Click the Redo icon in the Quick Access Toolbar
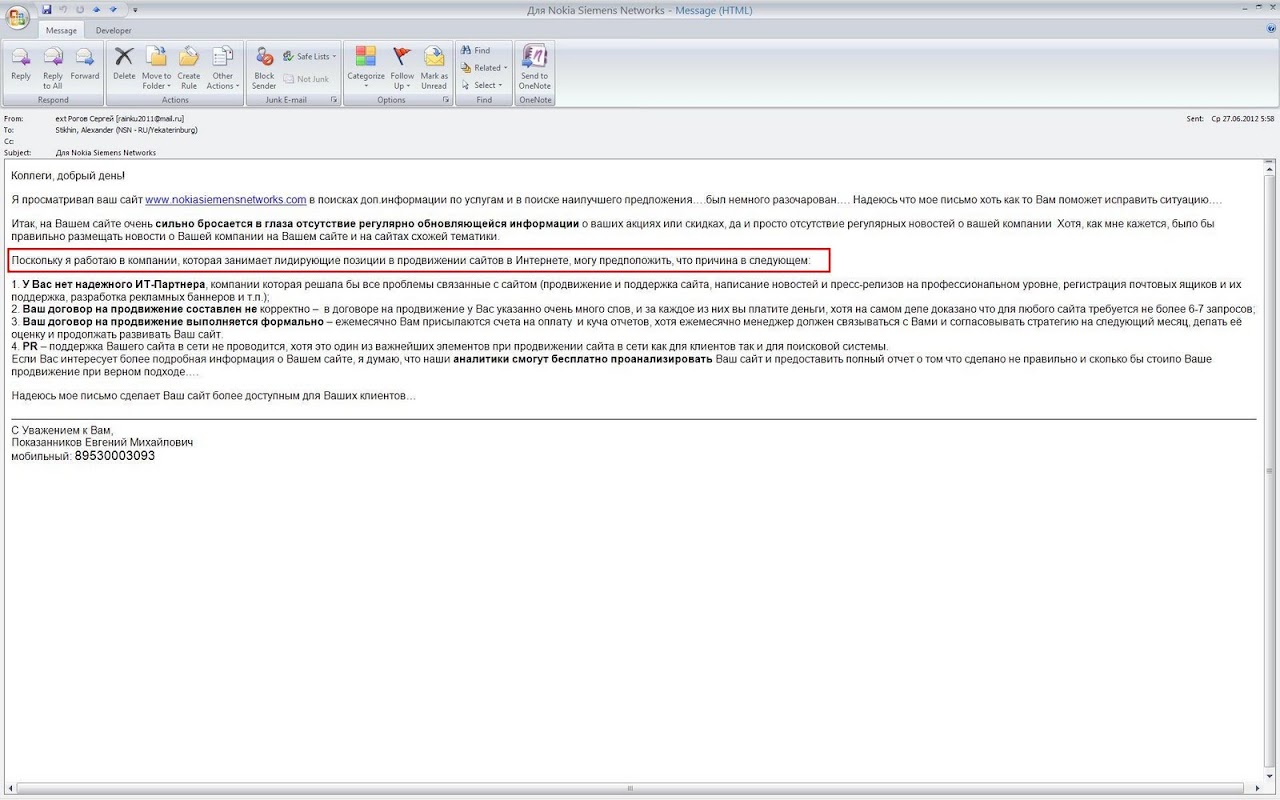The image size is (1280, 800). point(80,10)
